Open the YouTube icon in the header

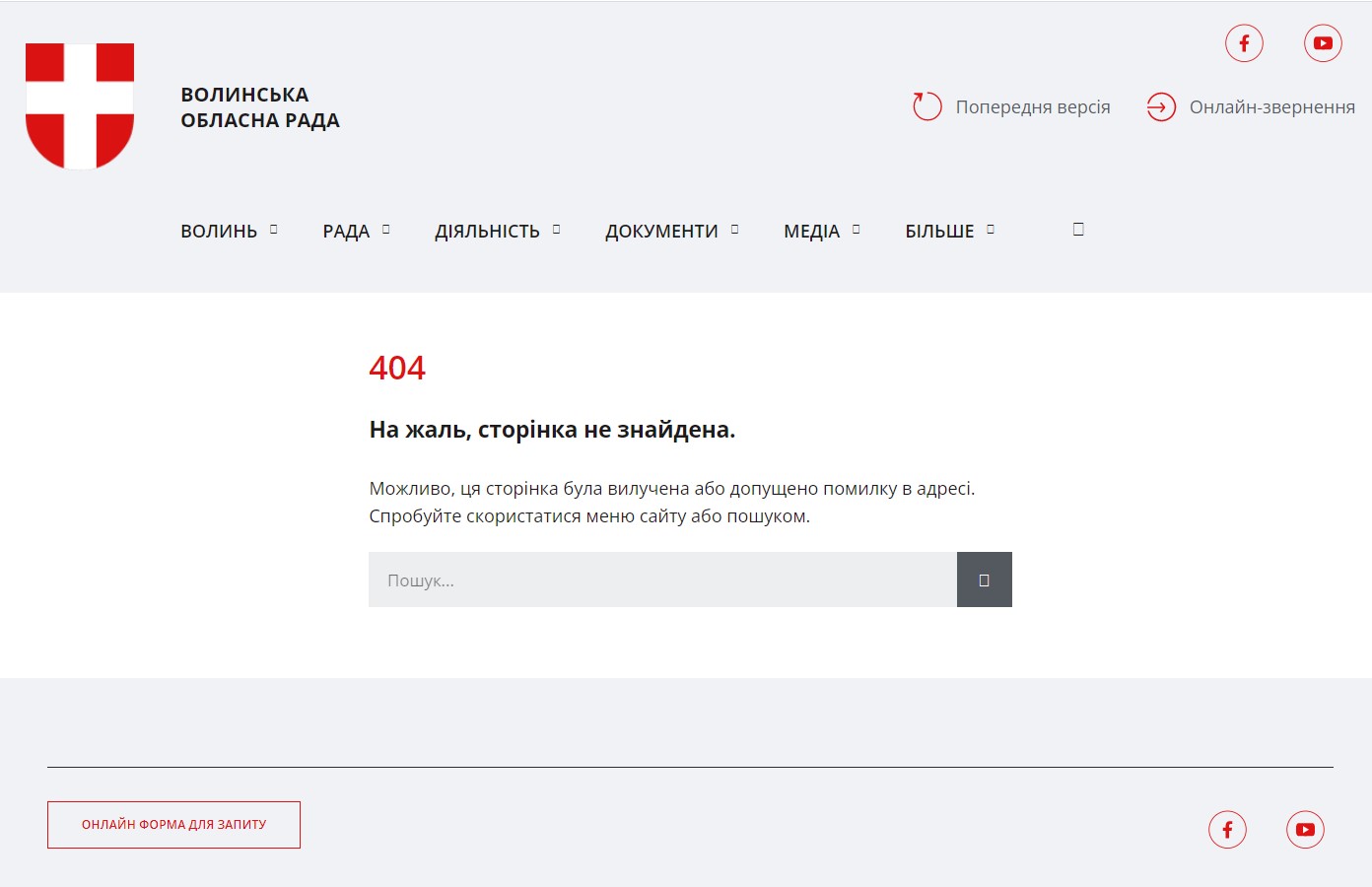click(1323, 43)
